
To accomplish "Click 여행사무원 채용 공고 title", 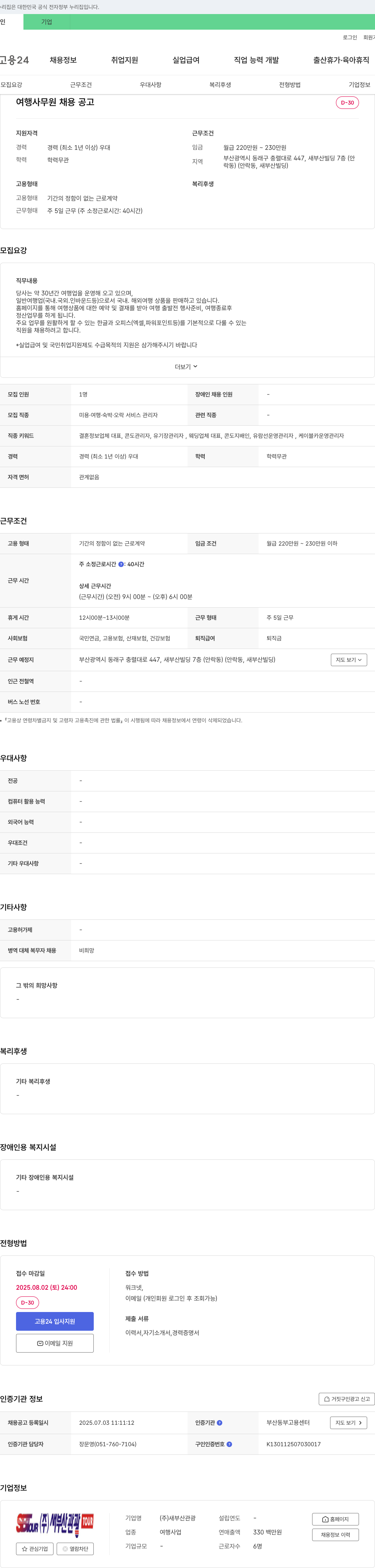I will 55,102.
